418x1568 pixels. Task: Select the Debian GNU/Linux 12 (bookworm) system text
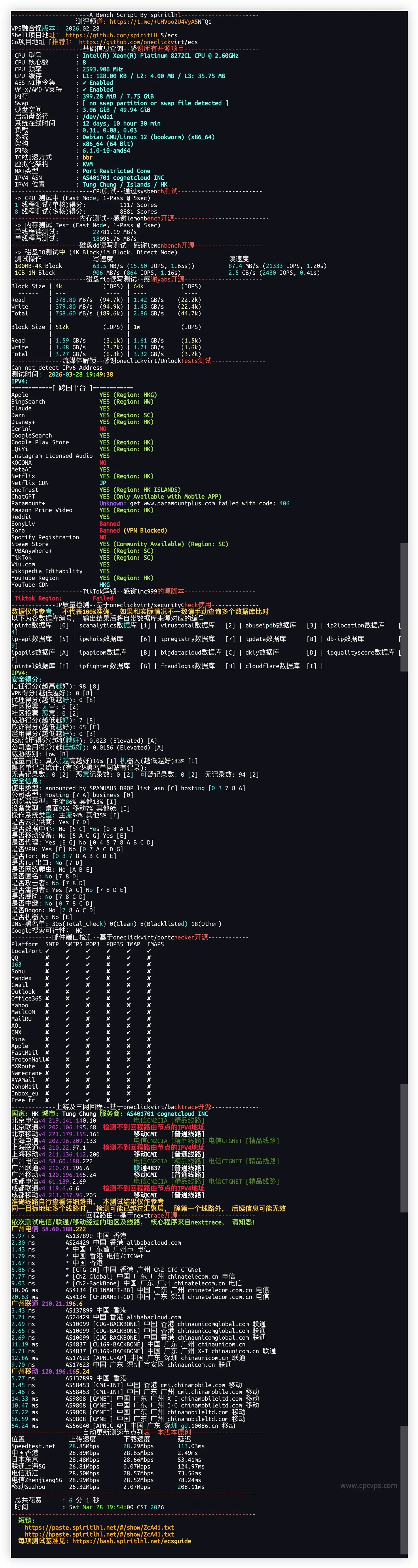tap(148, 137)
